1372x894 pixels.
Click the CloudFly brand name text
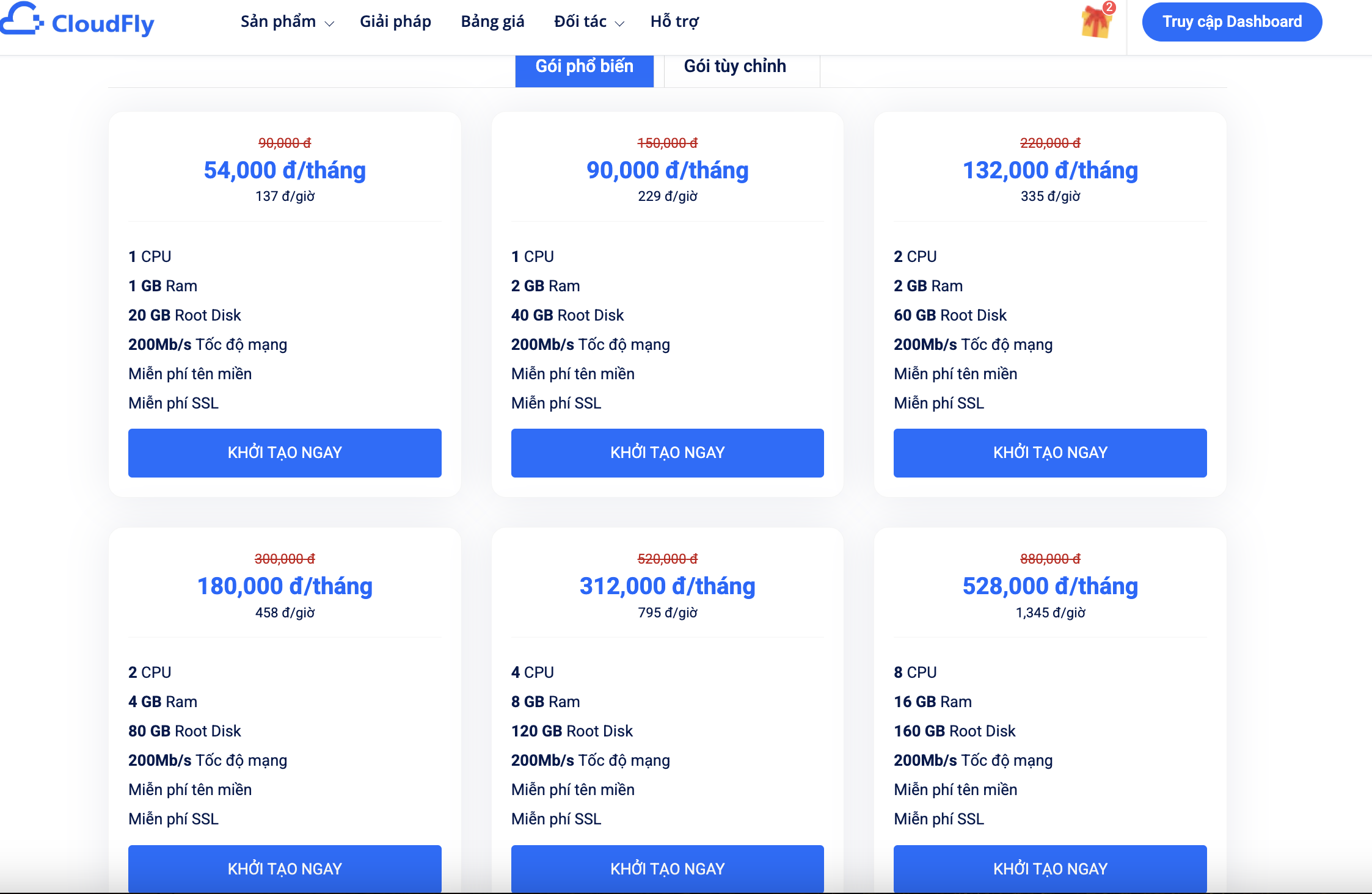pyautogui.click(x=103, y=24)
